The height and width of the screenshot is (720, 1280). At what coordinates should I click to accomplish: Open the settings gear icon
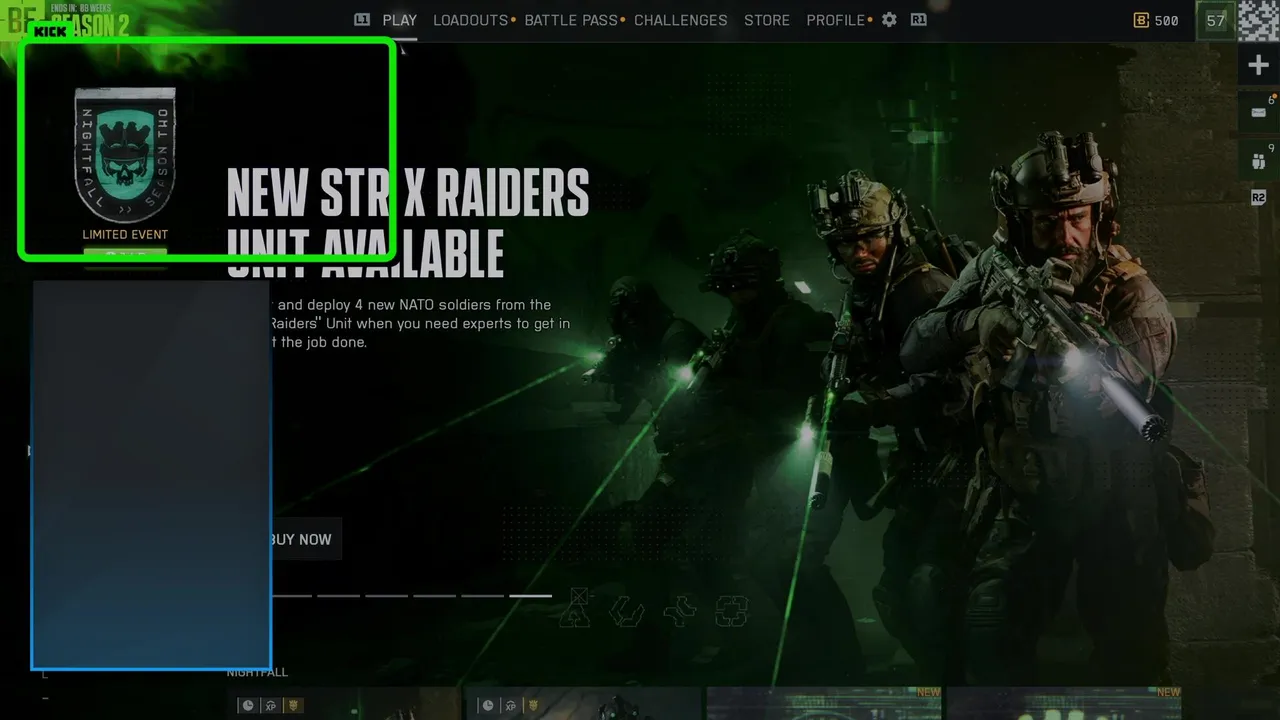tap(889, 20)
